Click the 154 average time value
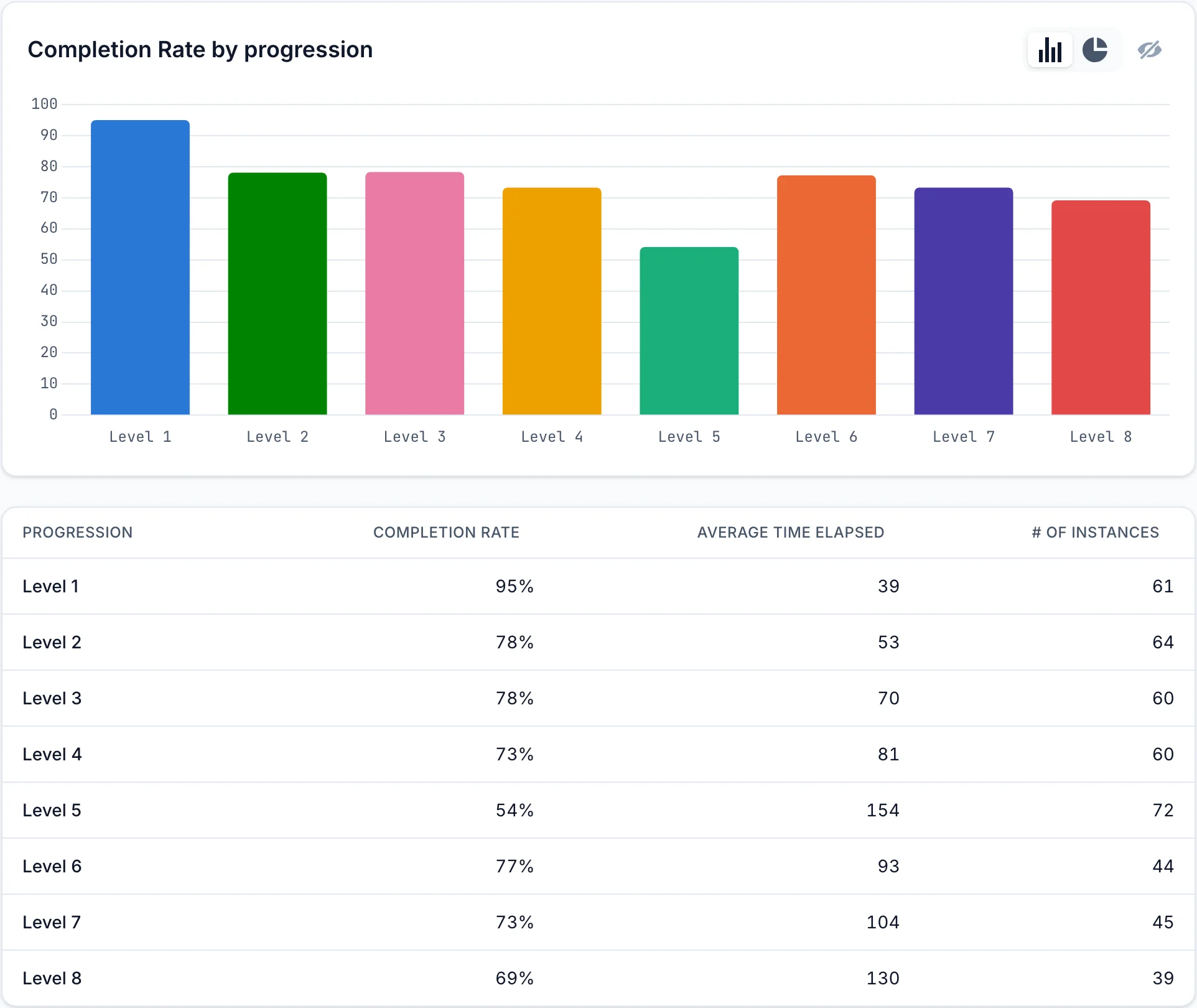1197x1008 pixels. pos(883,810)
